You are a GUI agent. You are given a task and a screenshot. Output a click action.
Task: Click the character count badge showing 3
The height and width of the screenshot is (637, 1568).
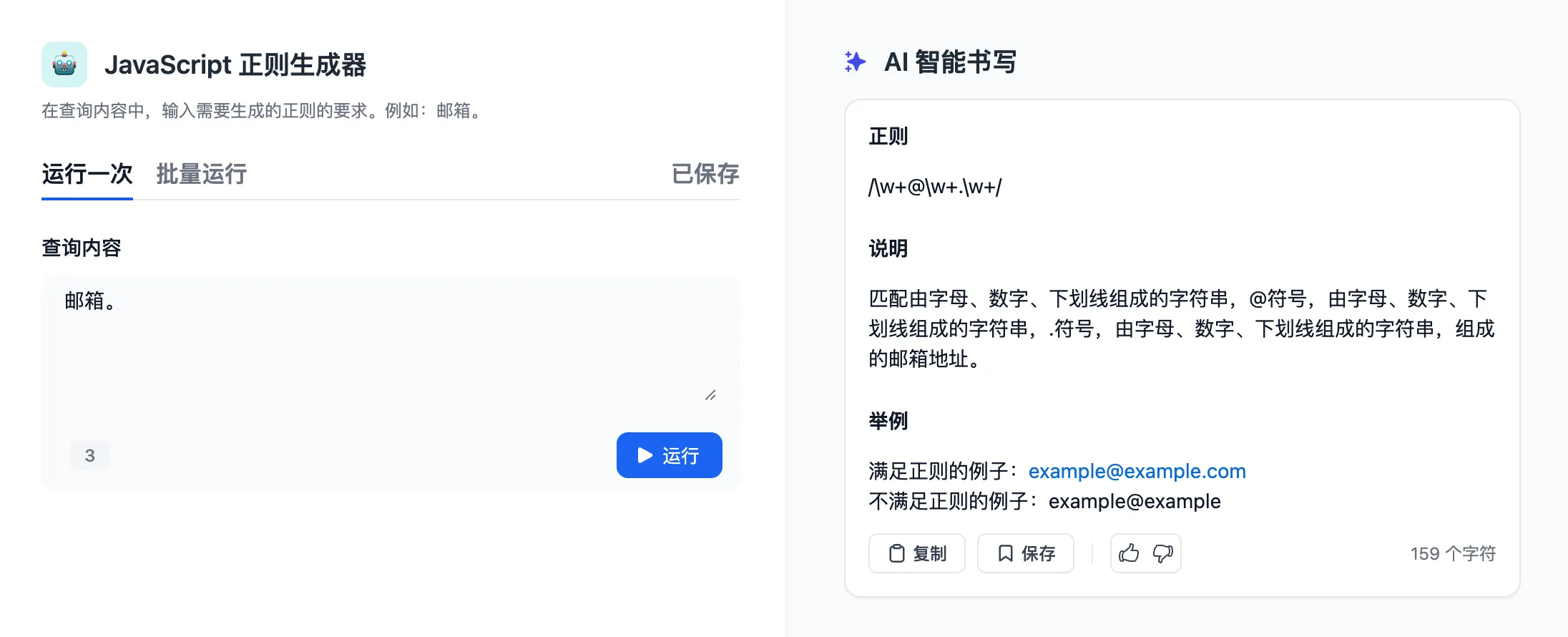[90, 455]
